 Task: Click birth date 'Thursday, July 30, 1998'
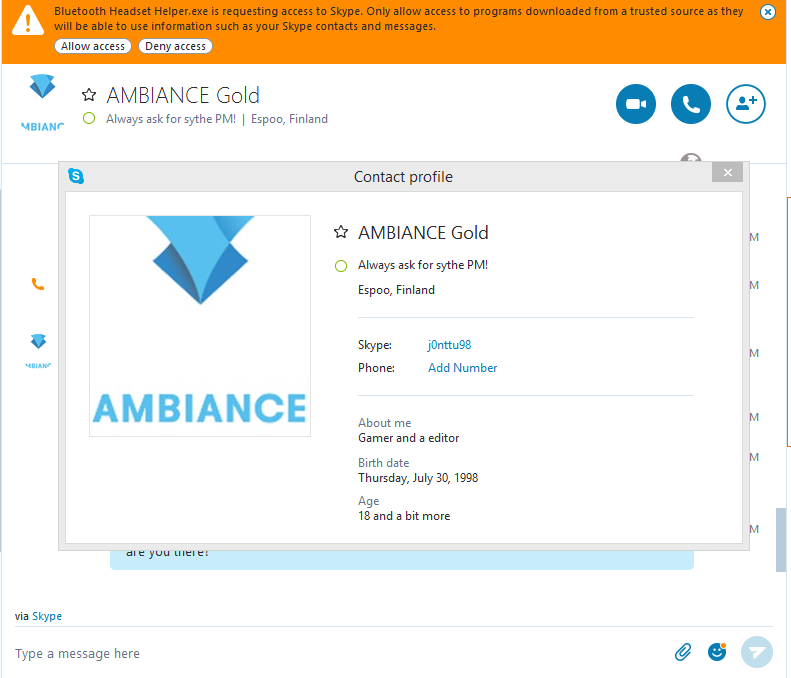coord(418,478)
